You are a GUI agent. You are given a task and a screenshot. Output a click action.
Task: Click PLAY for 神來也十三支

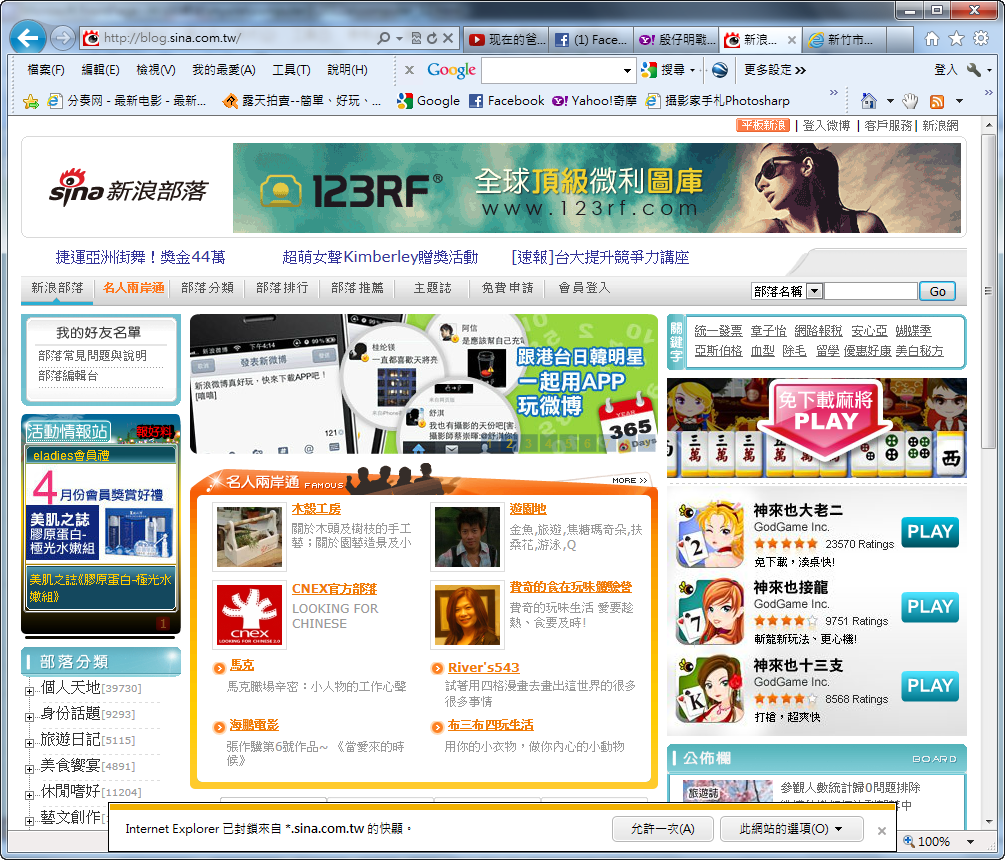(929, 686)
